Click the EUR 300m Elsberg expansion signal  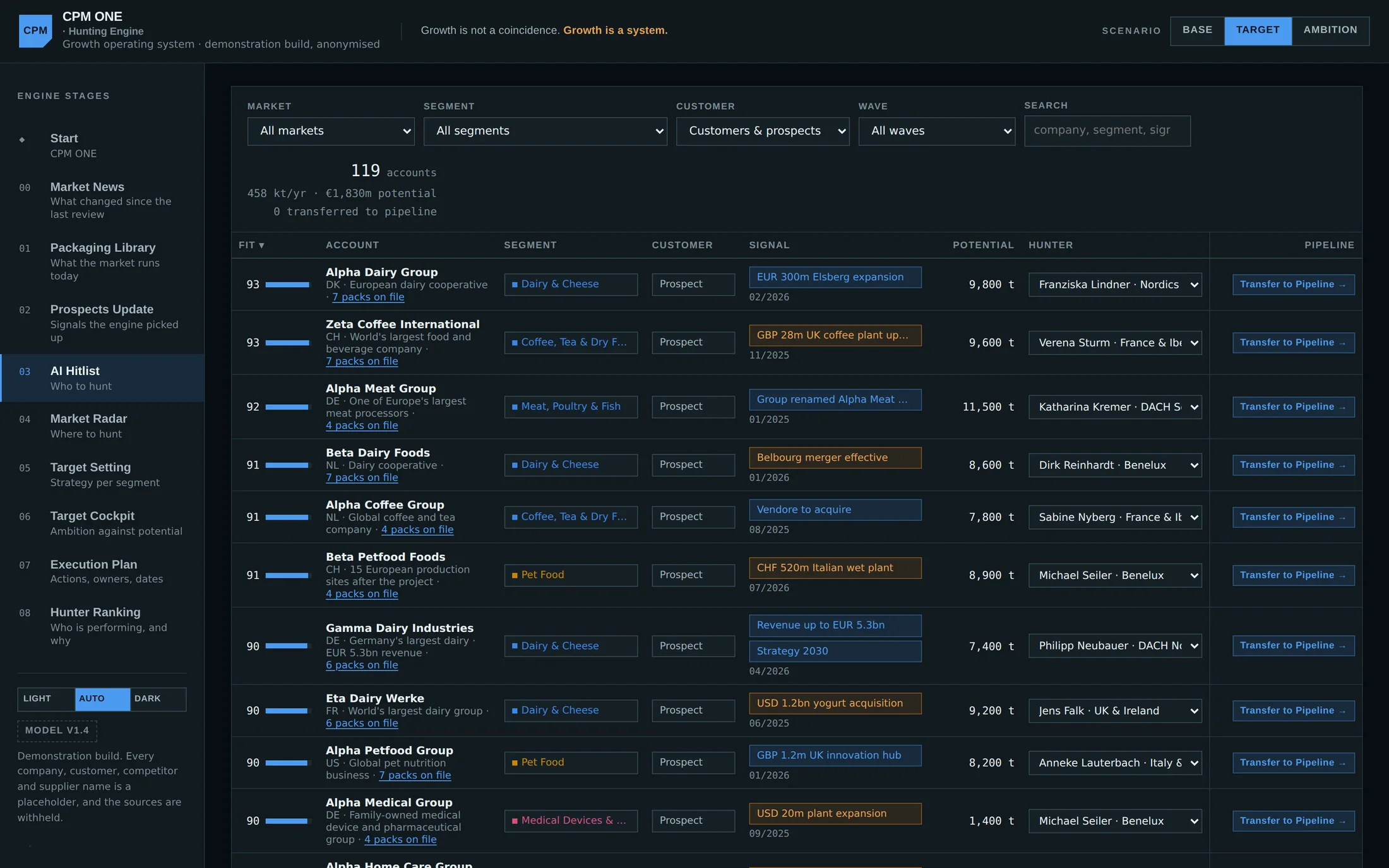click(x=835, y=277)
